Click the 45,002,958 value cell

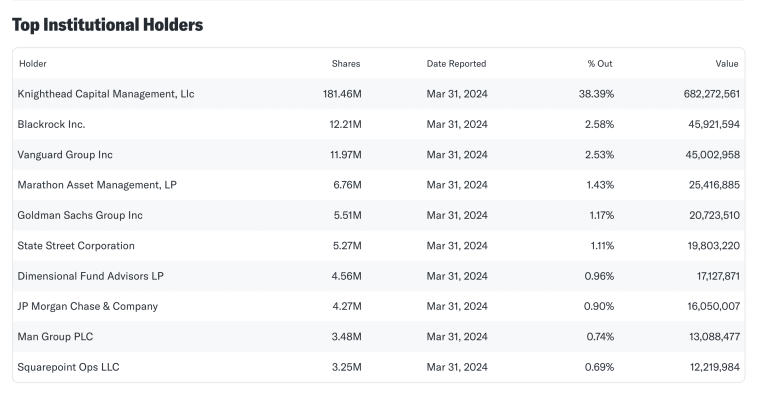[712, 155]
